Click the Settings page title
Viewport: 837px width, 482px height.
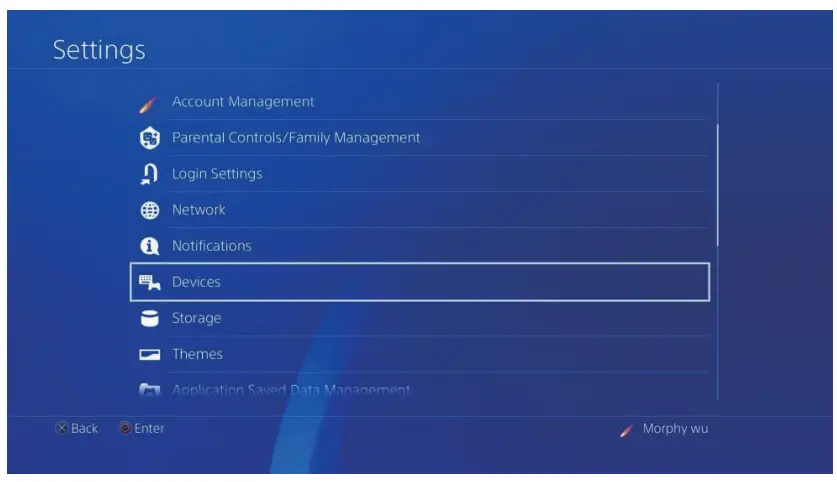(99, 50)
